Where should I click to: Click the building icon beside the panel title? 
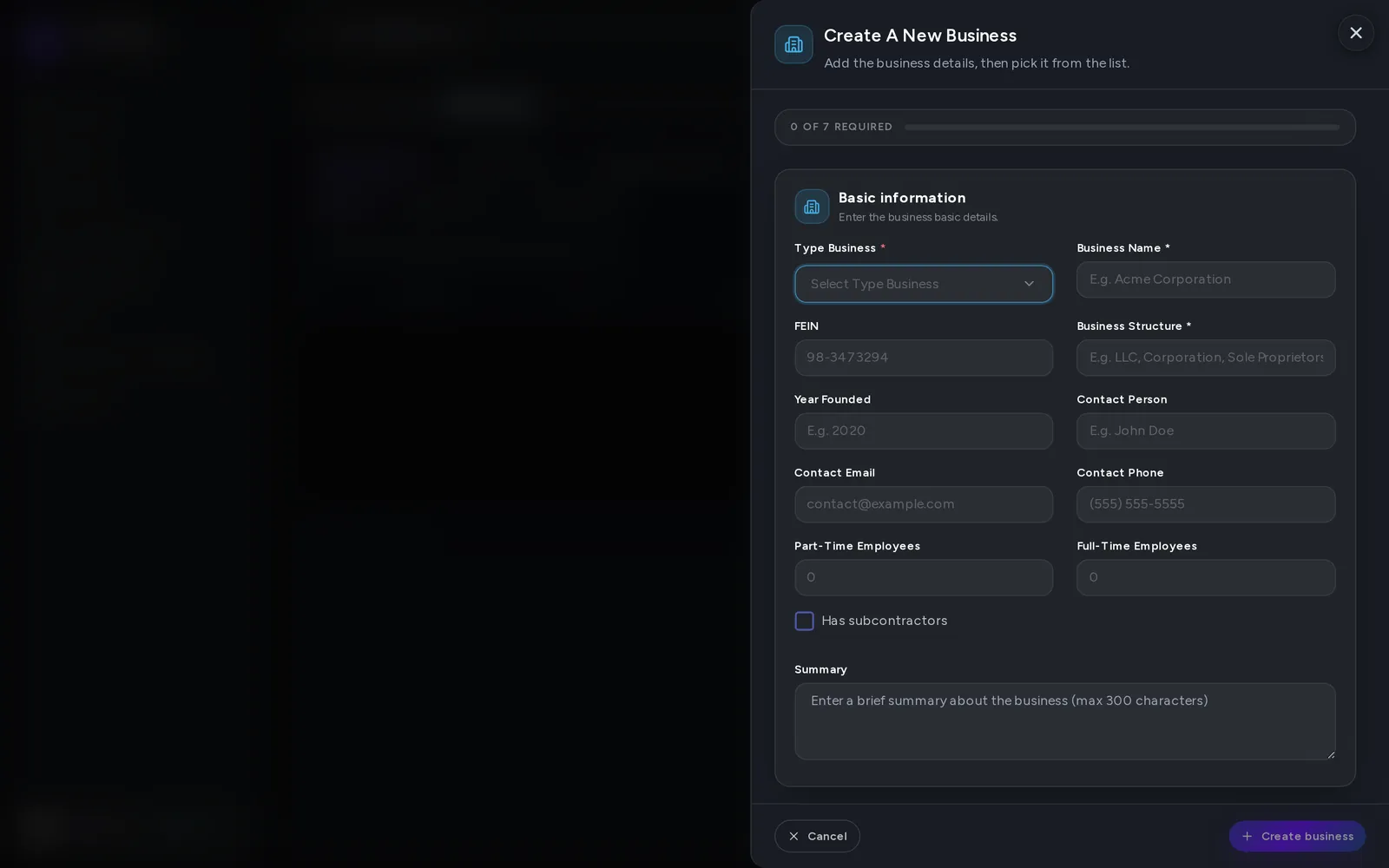tap(793, 44)
